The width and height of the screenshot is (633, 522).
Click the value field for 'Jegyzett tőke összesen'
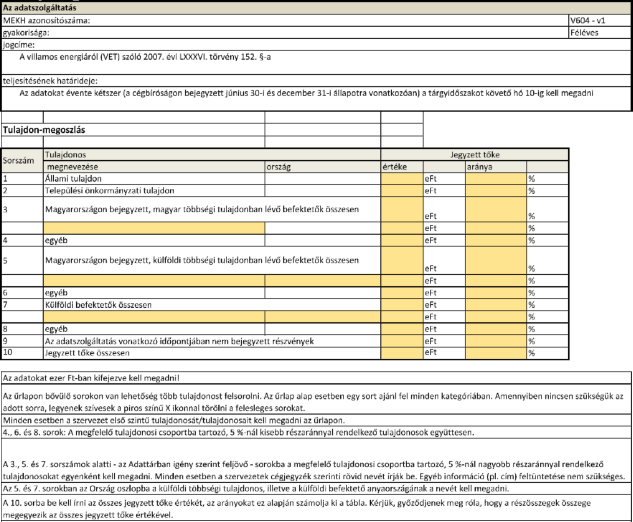(x=402, y=353)
